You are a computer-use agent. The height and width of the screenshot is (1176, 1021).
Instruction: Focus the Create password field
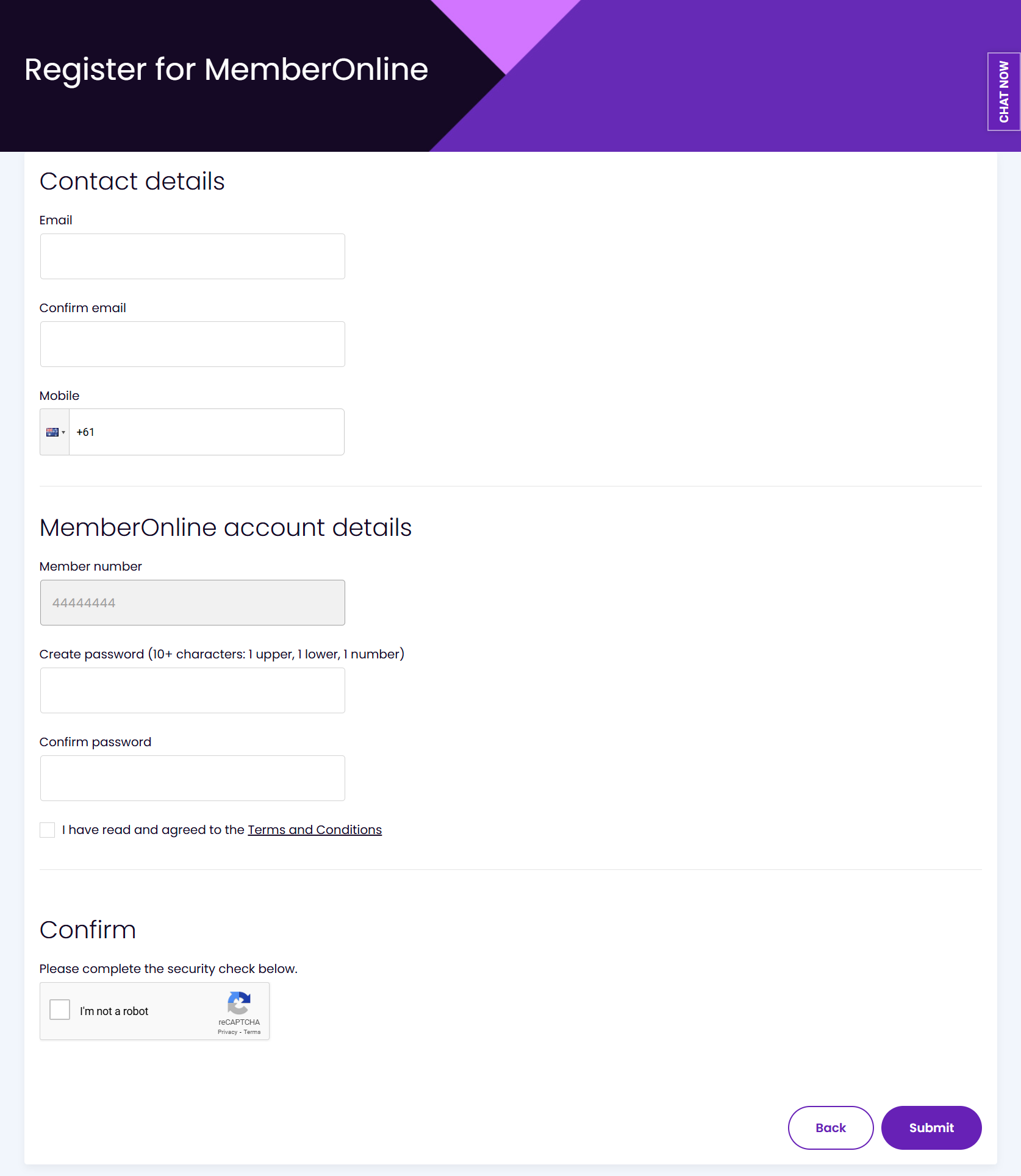(x=193, y=691)
